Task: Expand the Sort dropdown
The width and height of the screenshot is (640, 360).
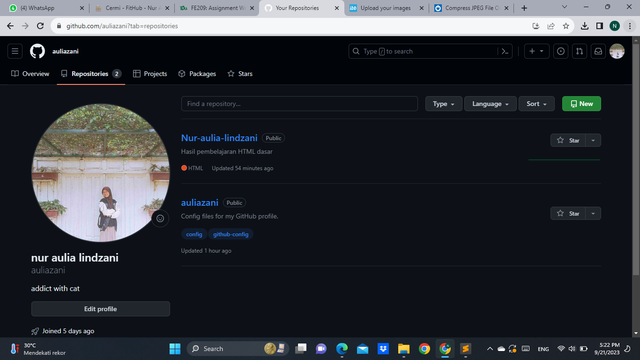Action: [536, 104]
